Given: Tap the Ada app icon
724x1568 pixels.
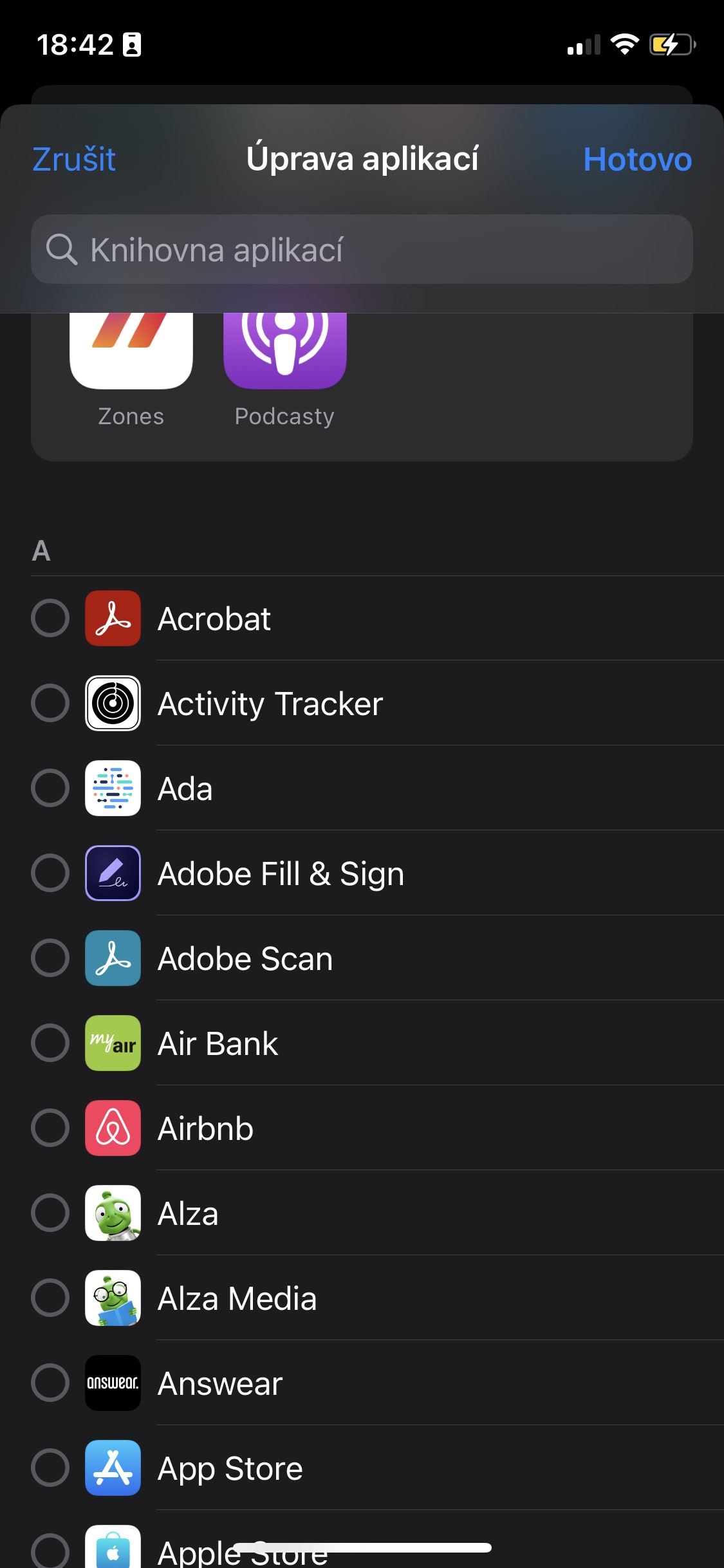Looking at the screenshot, I should (x=113, y=789).
